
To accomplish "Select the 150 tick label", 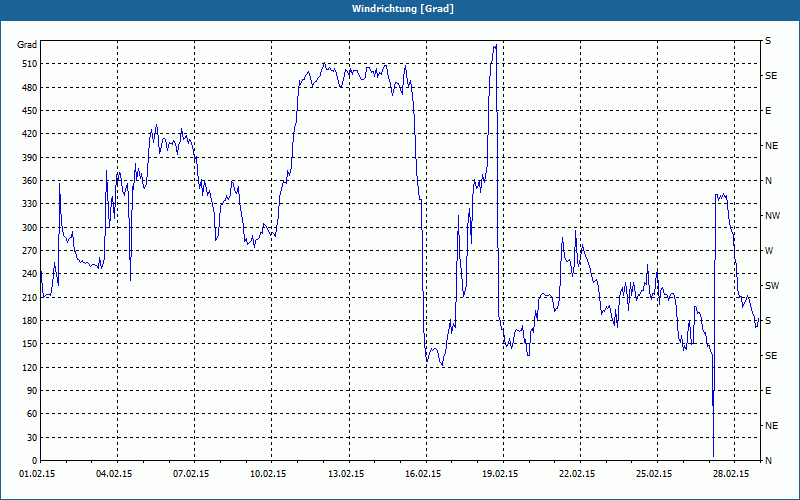I will click(30, 343).
